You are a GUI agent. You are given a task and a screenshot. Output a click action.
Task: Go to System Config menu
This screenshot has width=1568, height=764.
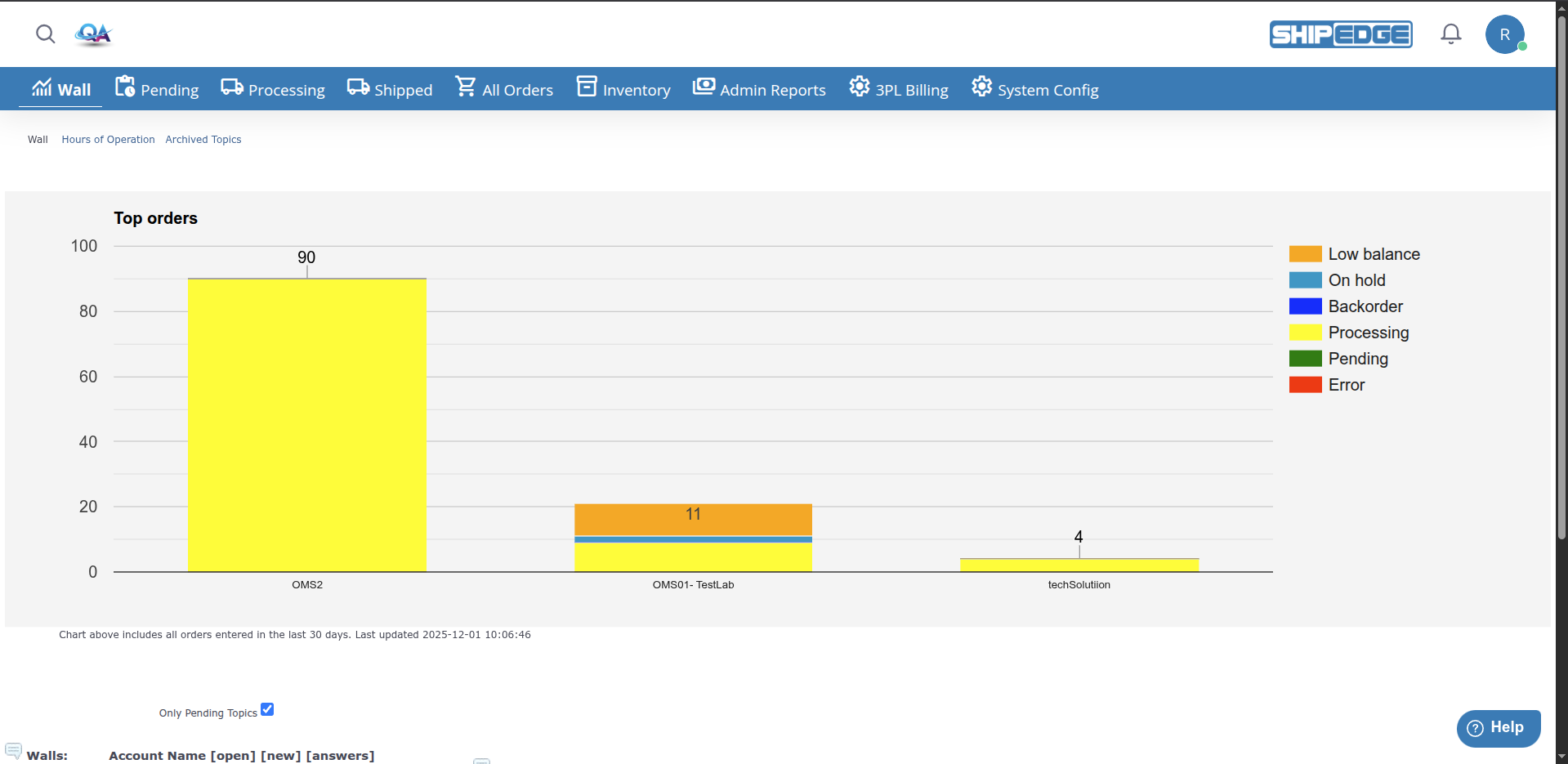[x=1034, y=90]
